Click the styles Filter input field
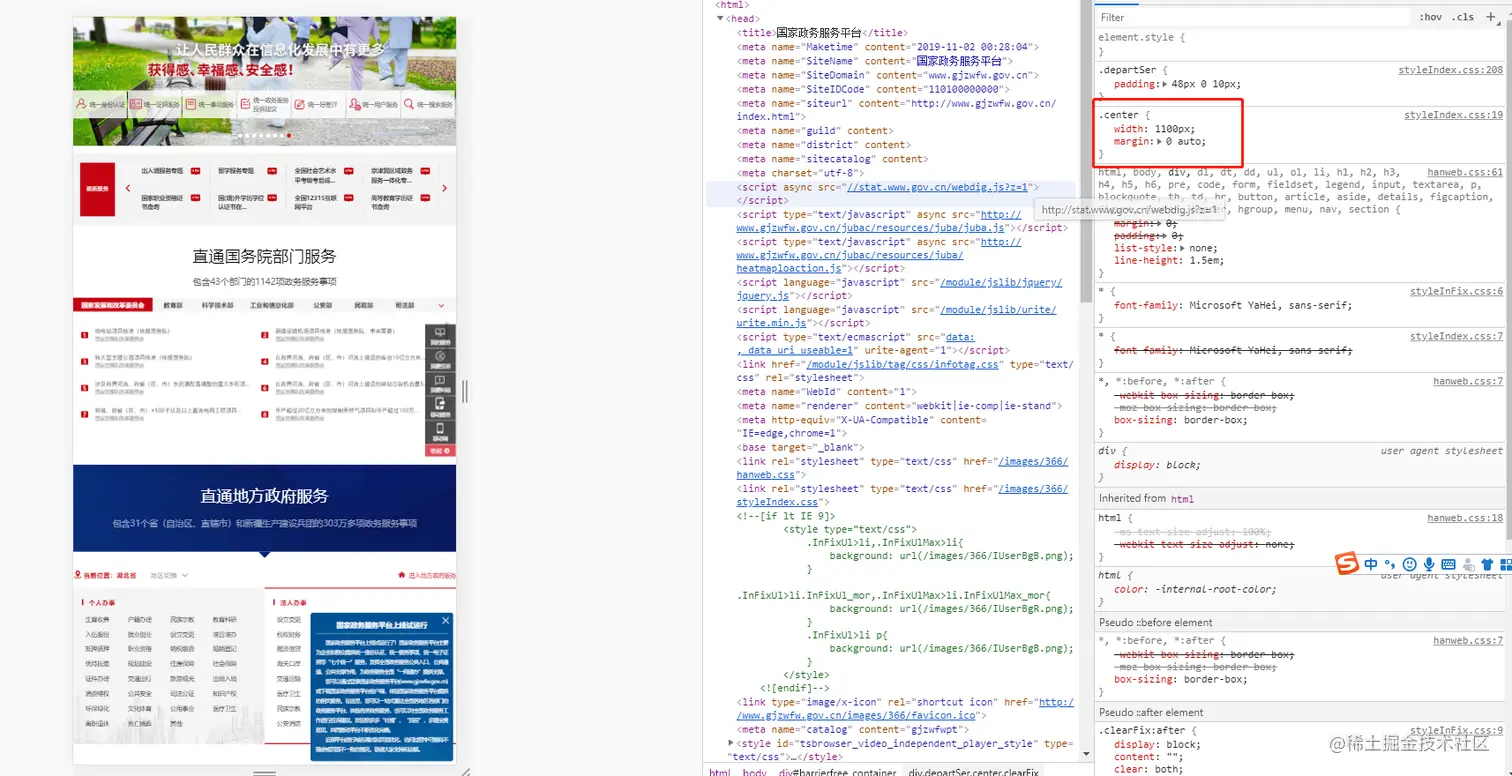 [1250, 17]
